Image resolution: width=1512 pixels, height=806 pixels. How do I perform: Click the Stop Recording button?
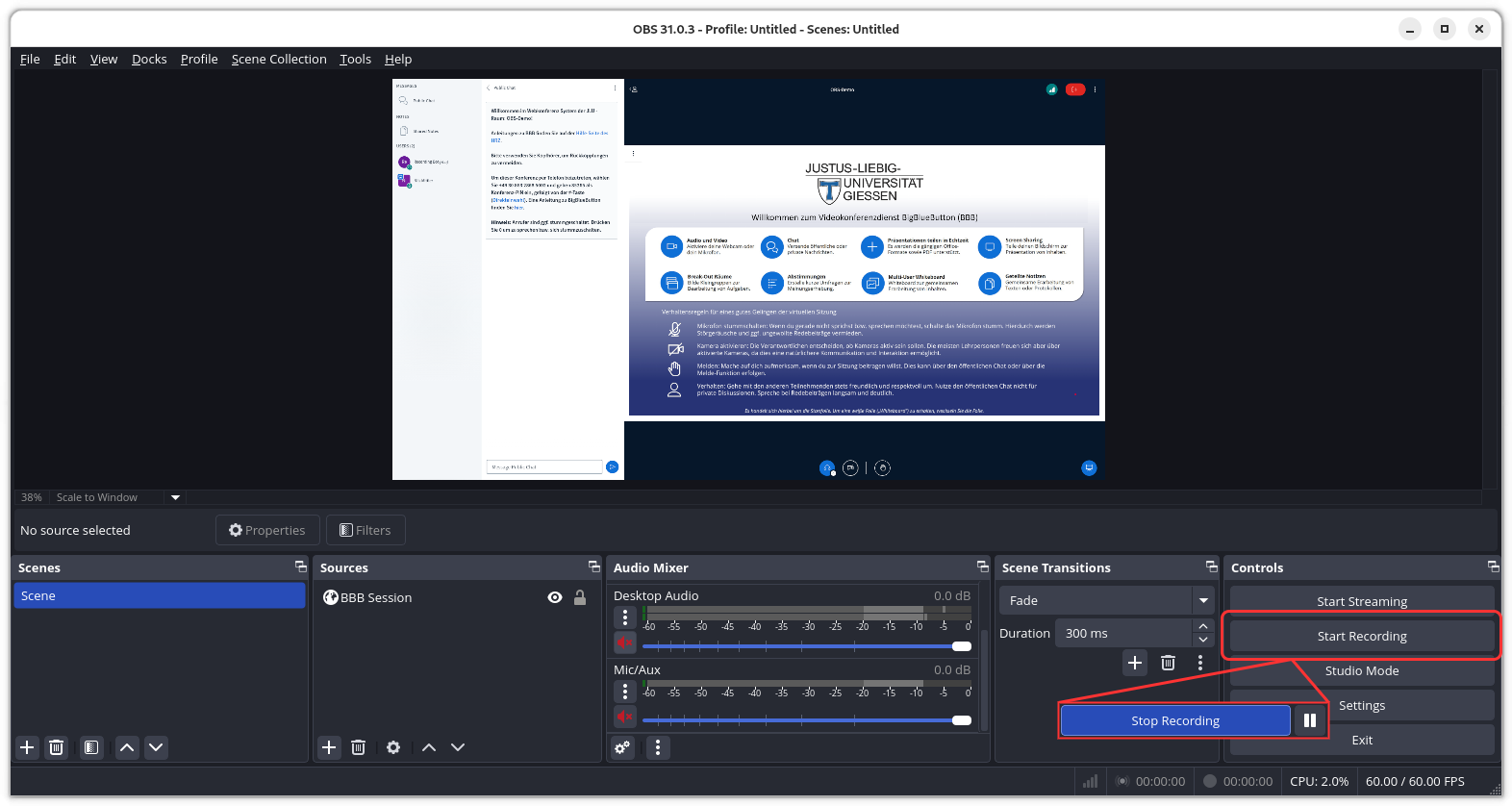1175,720
